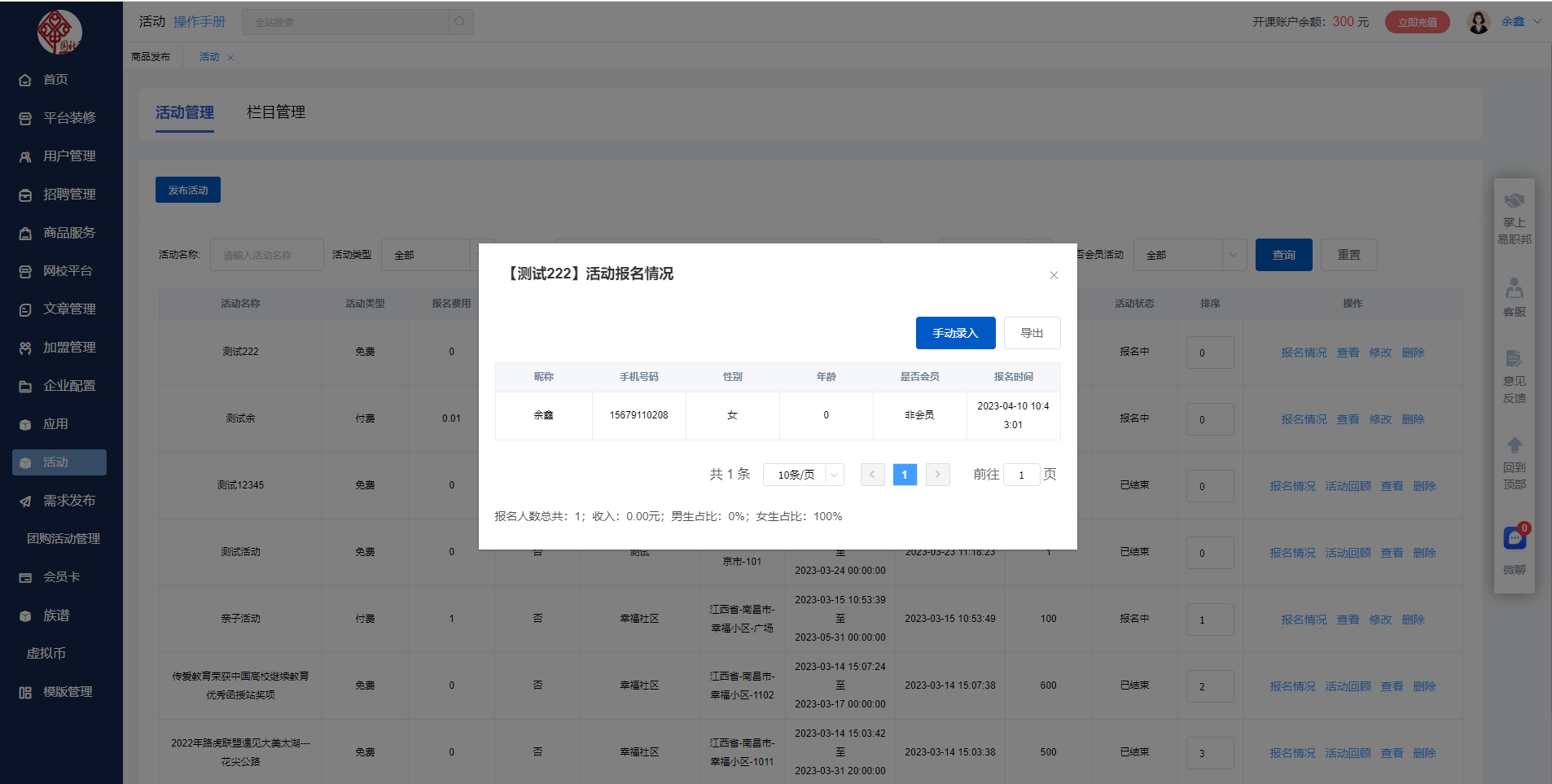This screenshot has height=784, width=1552.
Task: Switch to the 栏目管理 tab
Action: (276, 112)
